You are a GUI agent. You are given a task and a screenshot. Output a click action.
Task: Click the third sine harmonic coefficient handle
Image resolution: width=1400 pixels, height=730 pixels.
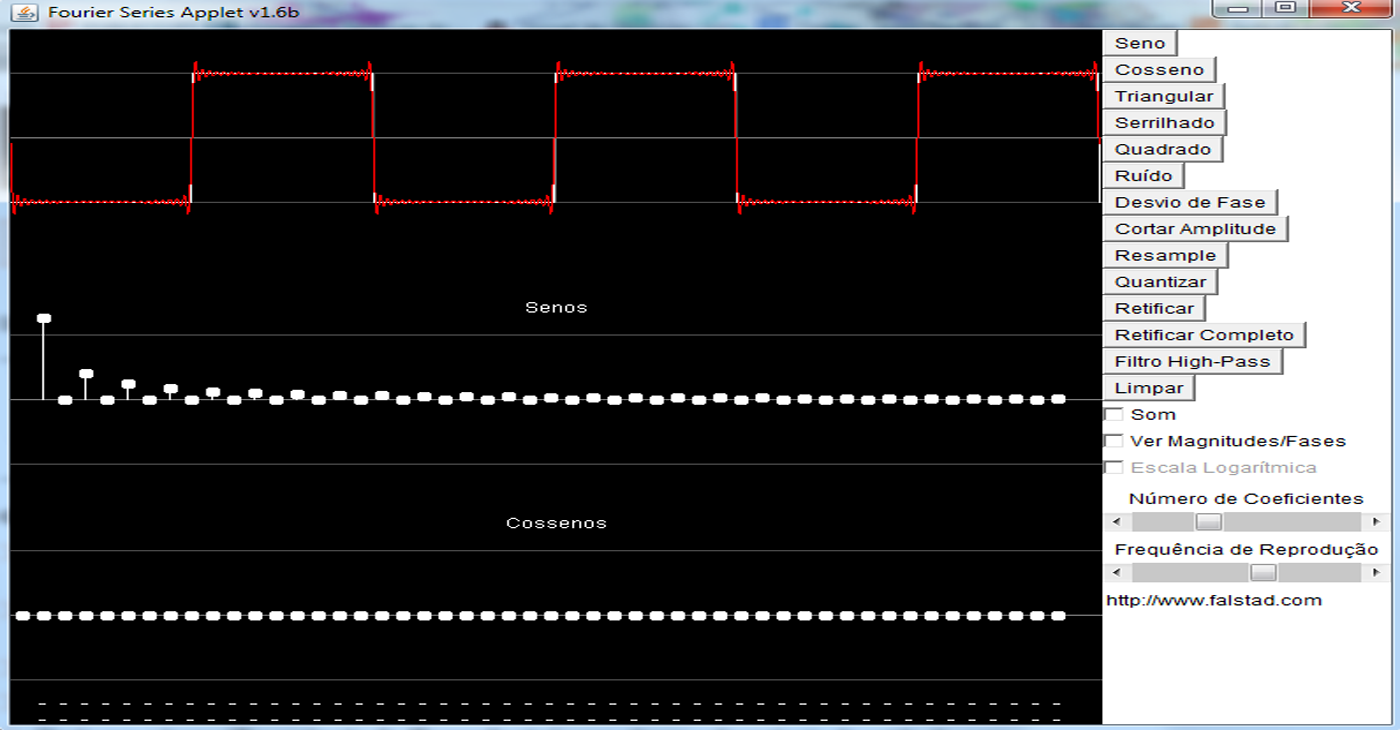tap(86, 373)
